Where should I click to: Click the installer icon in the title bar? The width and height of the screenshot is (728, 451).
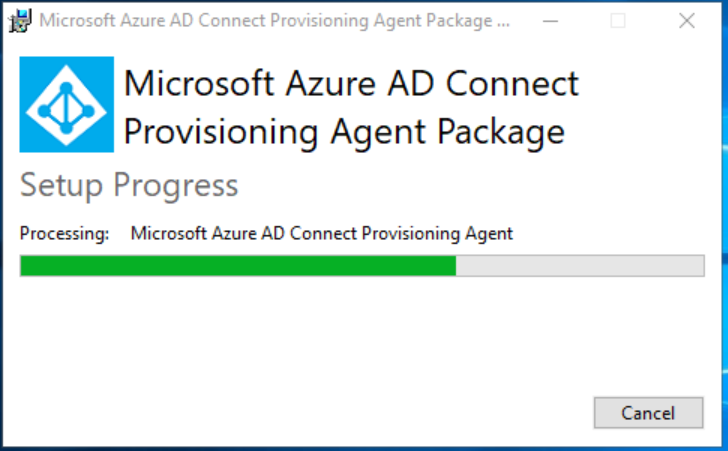tap(18, 21)
